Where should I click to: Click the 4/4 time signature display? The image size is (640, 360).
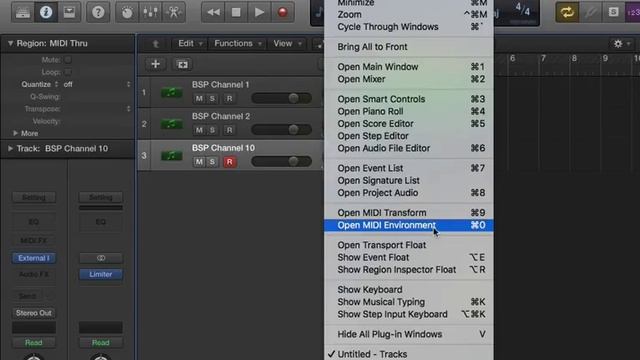coord(522,9)
